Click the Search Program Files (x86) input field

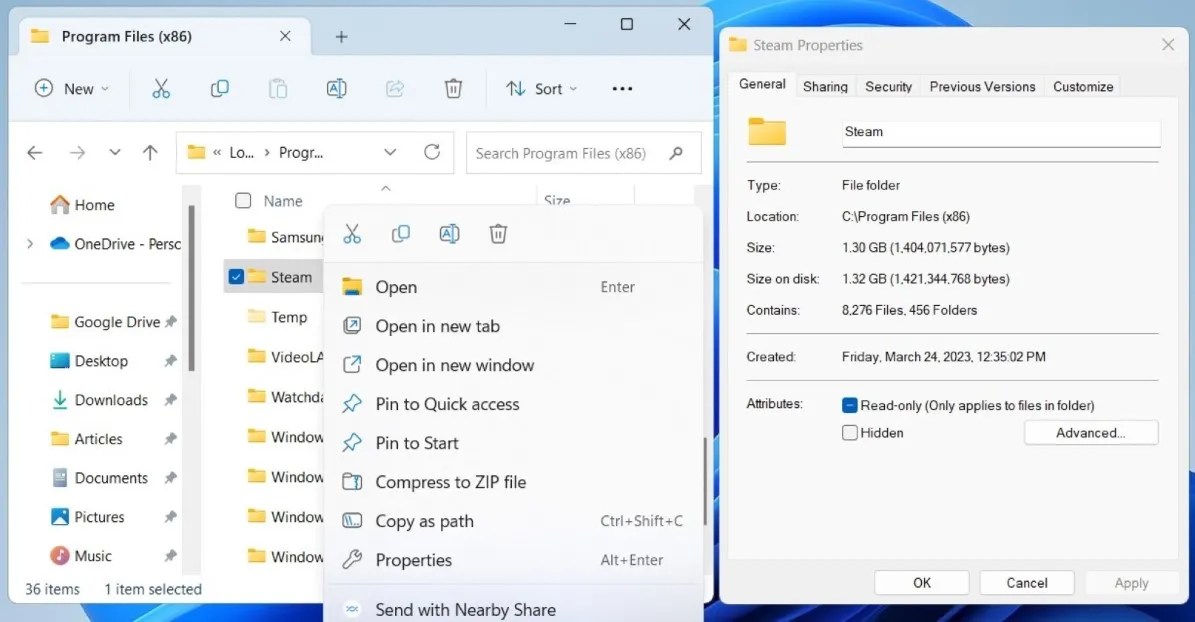570,152
